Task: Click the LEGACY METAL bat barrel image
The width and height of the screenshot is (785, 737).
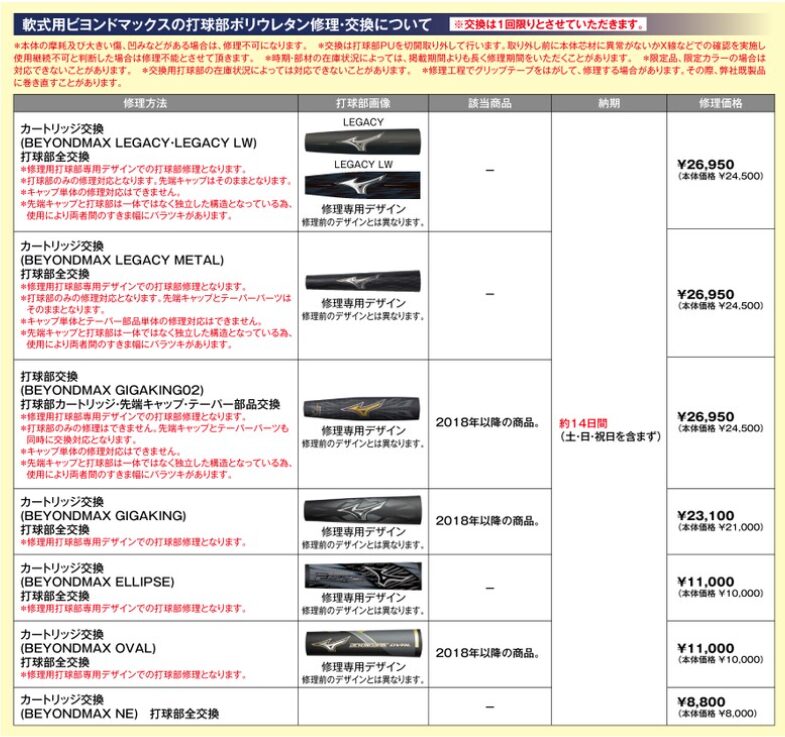Action: (363, 281)
